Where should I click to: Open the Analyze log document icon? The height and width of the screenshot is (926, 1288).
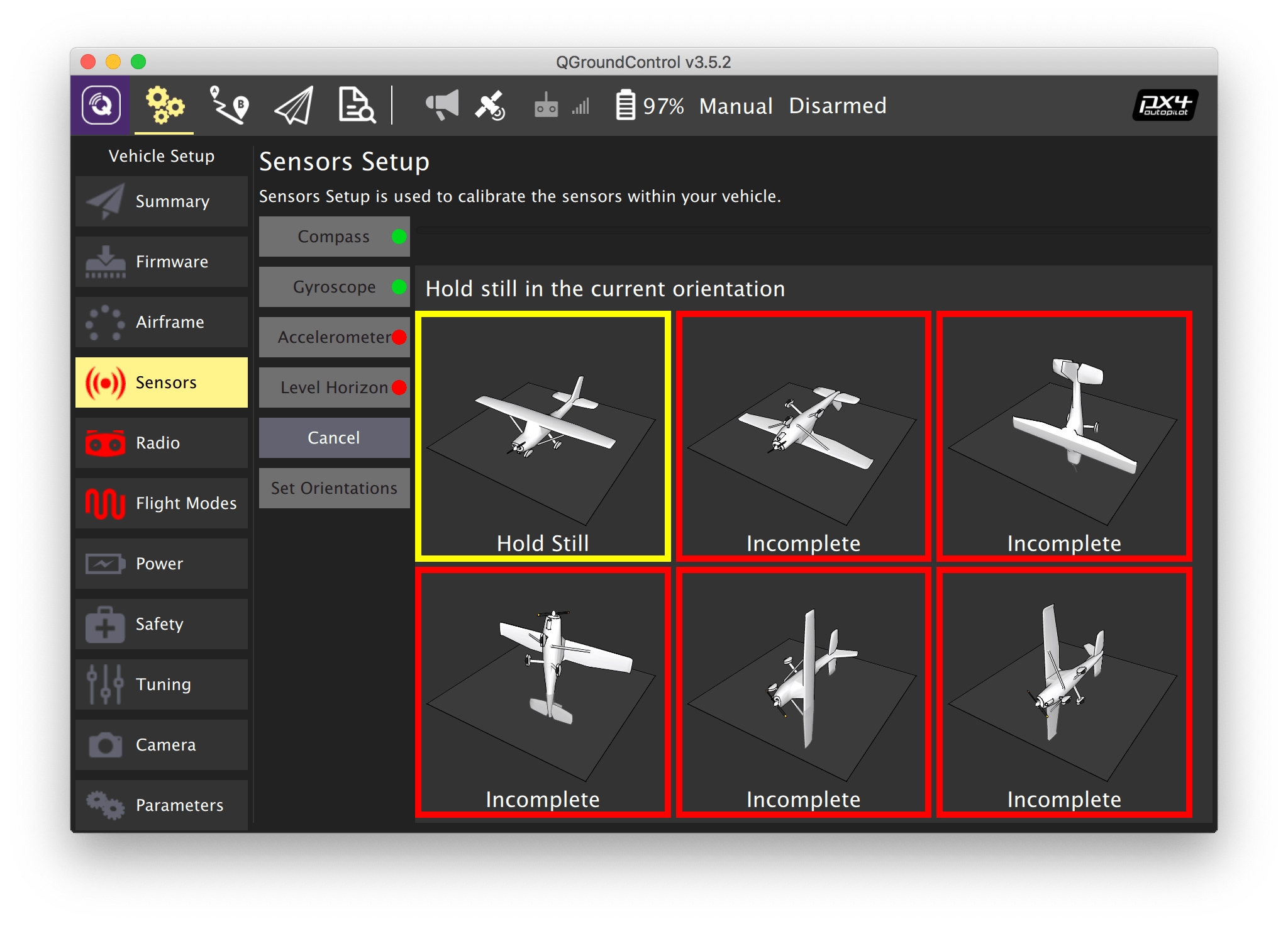[357, 105]
